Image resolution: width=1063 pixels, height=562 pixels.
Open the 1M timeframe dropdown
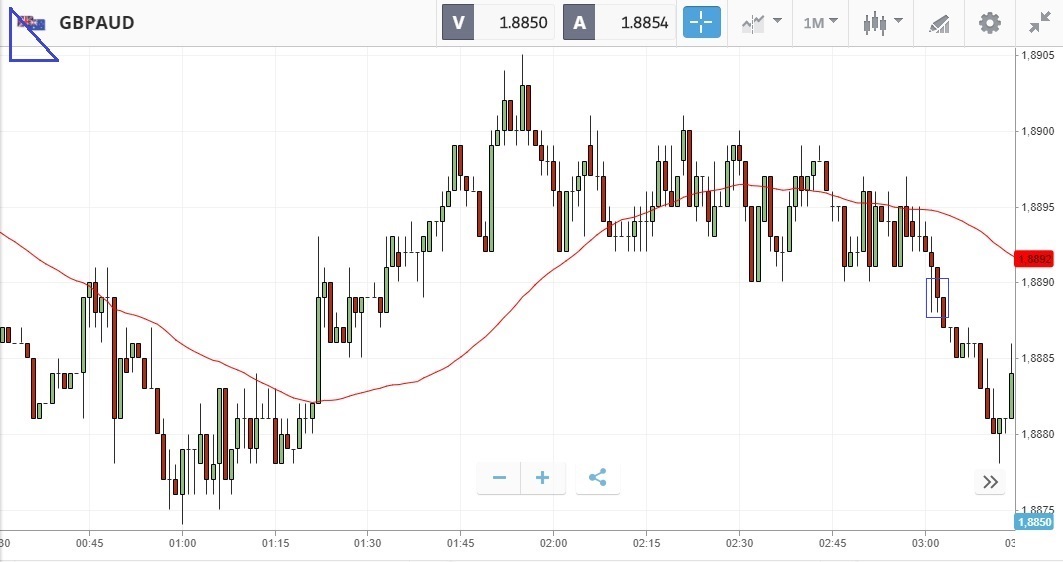[821, 22]
